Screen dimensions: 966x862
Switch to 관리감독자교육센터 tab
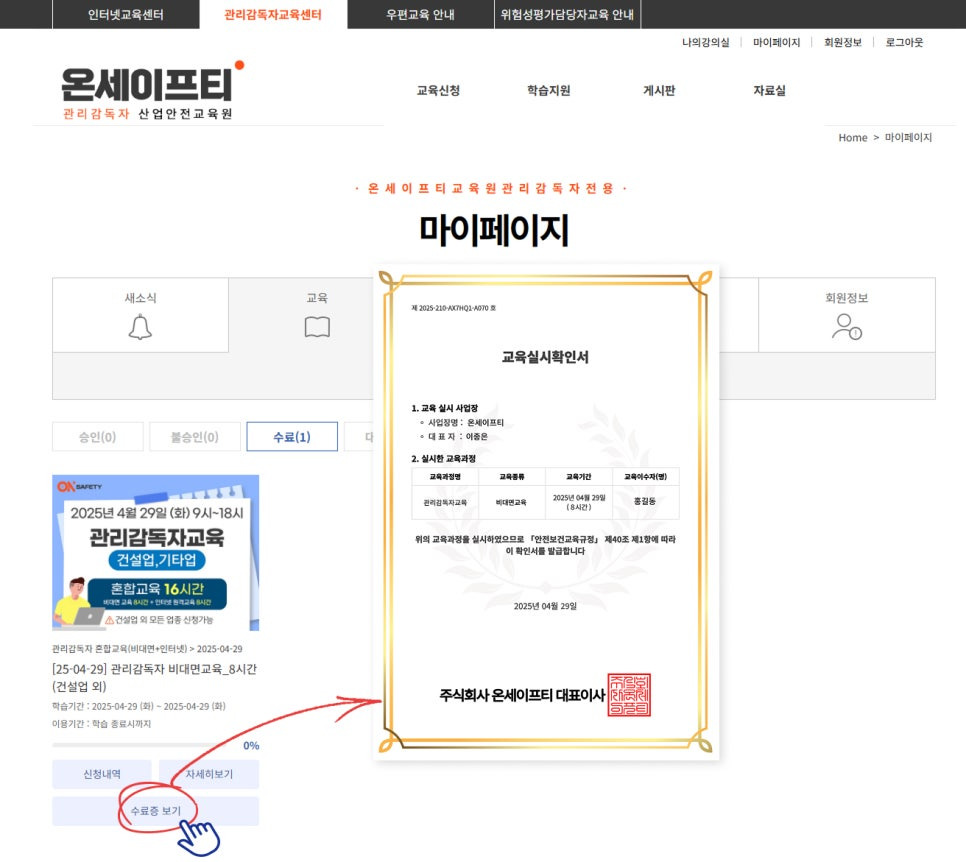tap(273, 14)
